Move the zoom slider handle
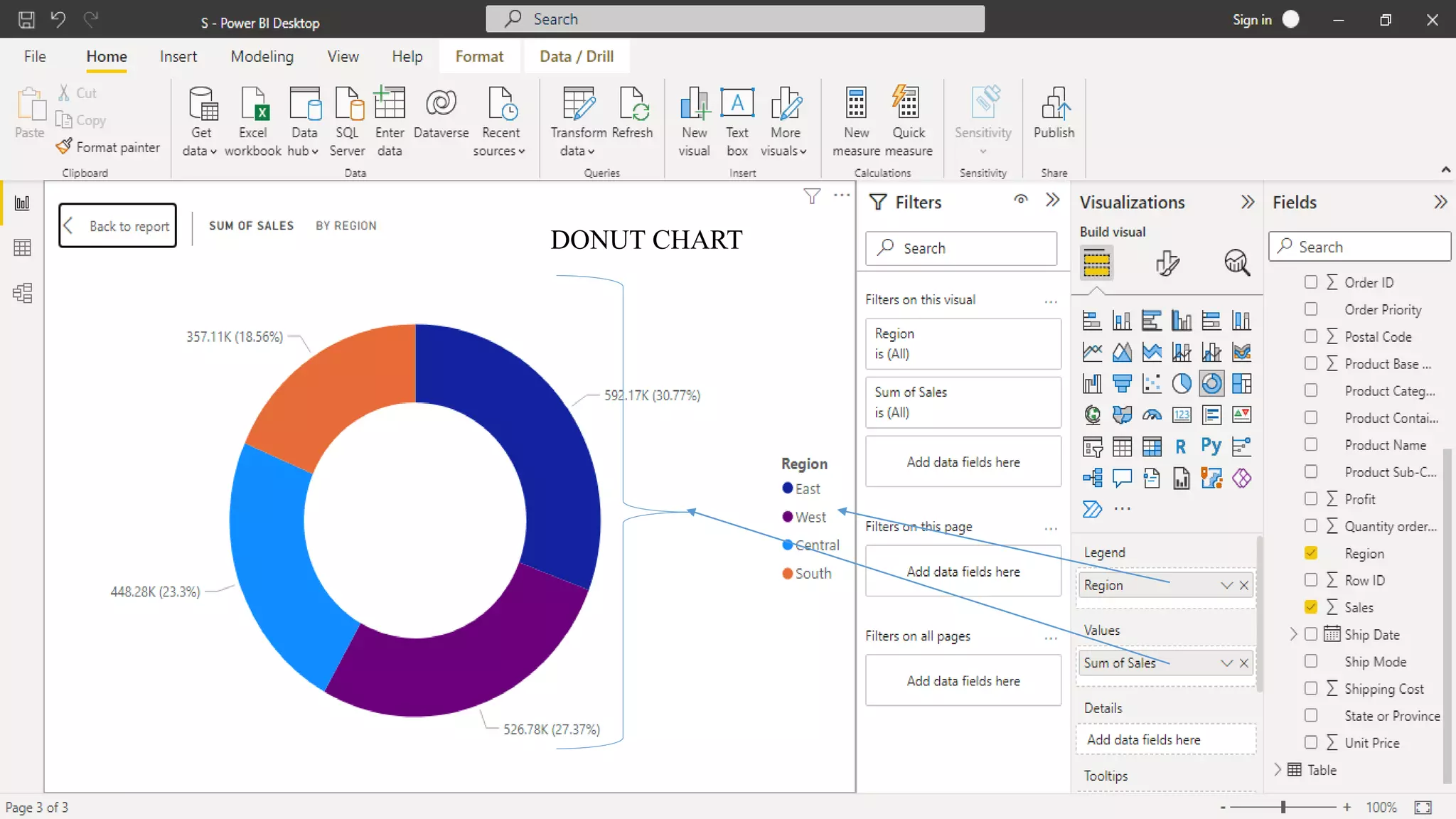1456x819 pixels. (x=1283, y=807)
